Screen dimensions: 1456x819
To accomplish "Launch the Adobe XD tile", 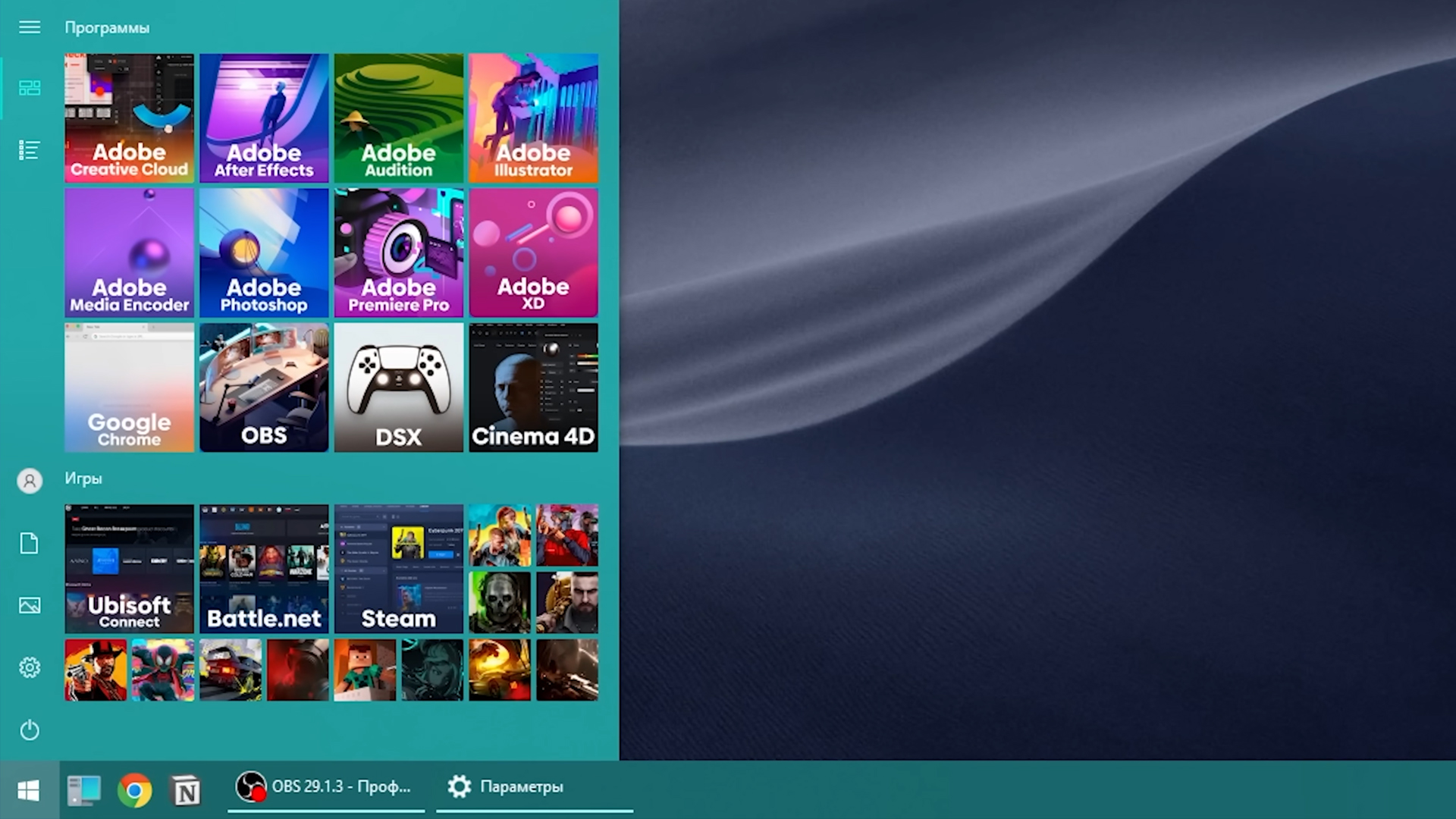I will (533, 253).
